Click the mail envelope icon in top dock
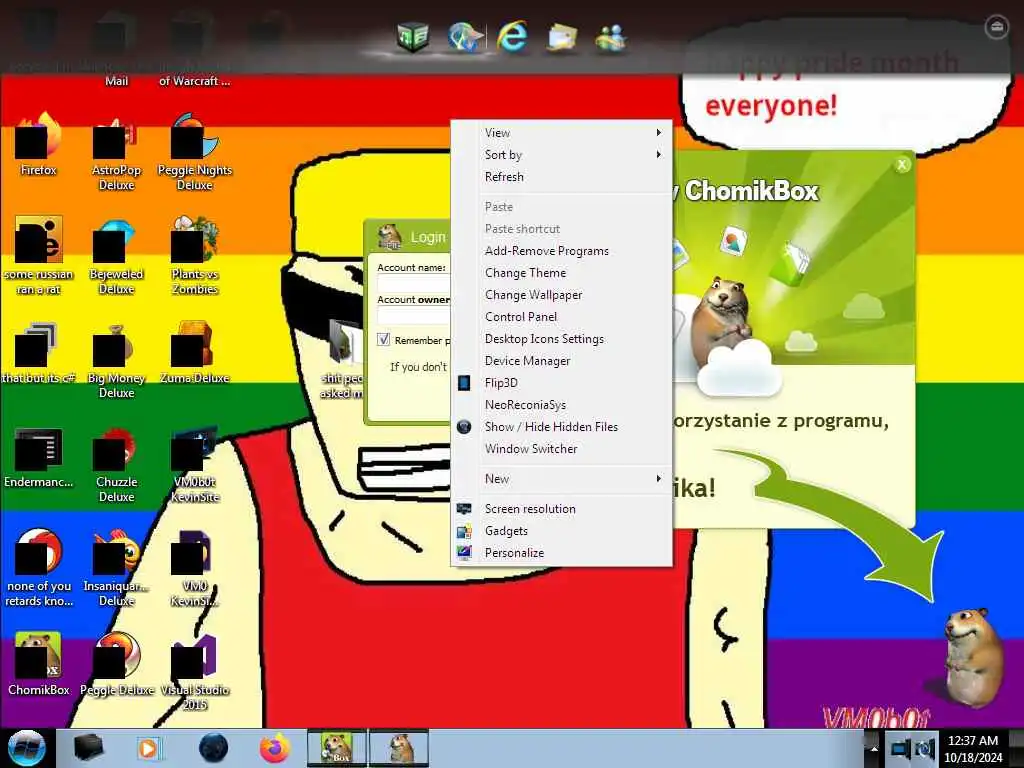This screenshot has height=768, width=1024. 562,38
